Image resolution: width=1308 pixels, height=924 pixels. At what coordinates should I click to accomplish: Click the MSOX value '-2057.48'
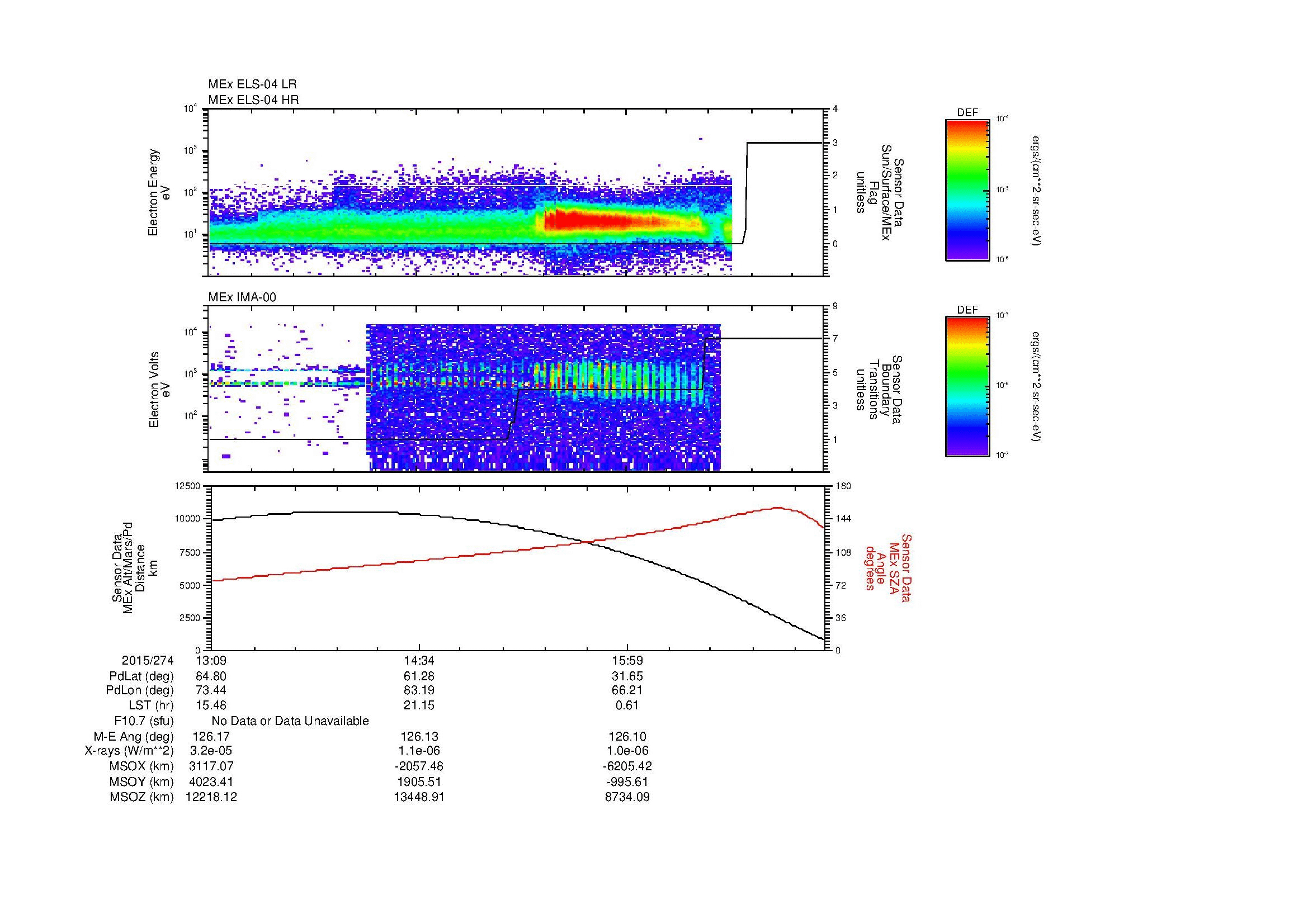pyautogui.click(x=419, y=766)
